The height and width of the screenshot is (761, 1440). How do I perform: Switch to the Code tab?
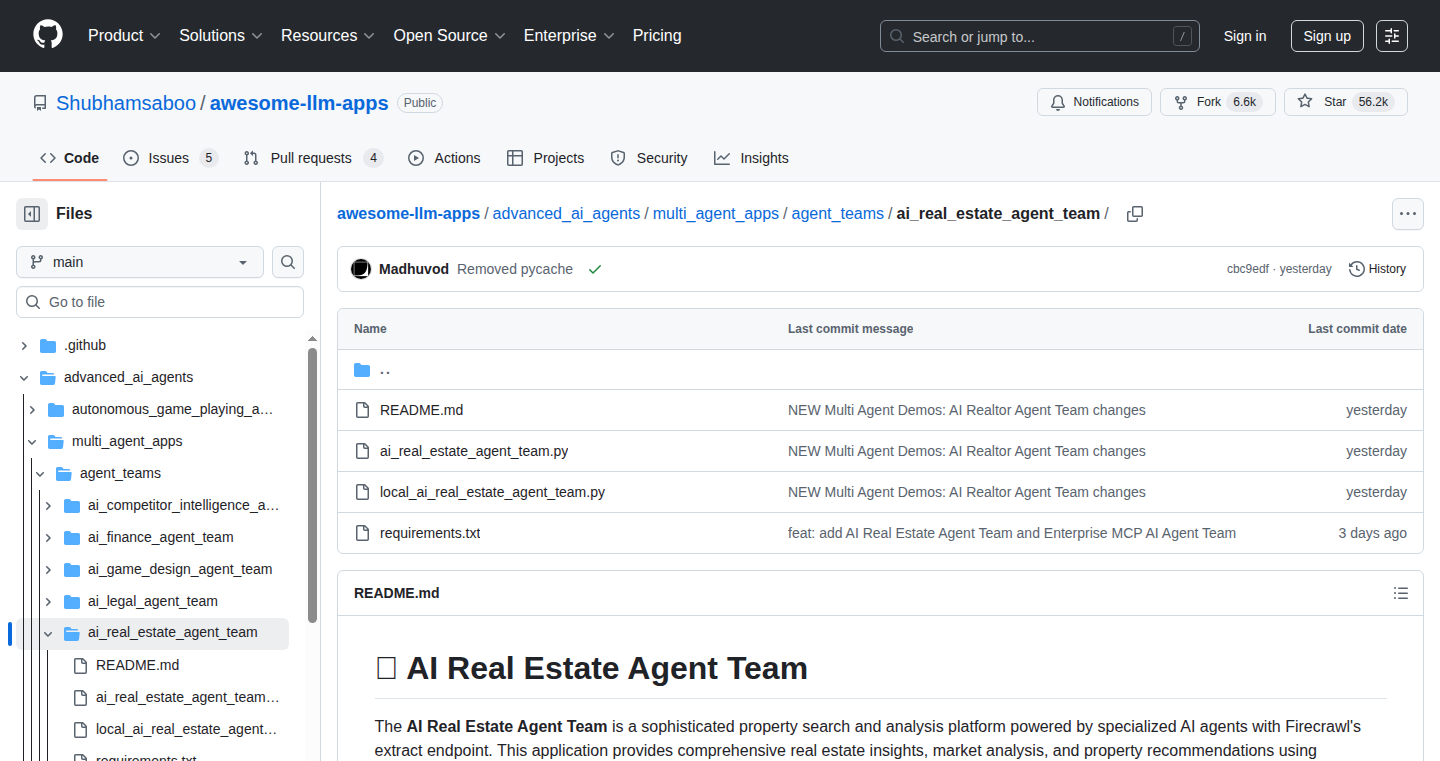[x=70, y=158]
